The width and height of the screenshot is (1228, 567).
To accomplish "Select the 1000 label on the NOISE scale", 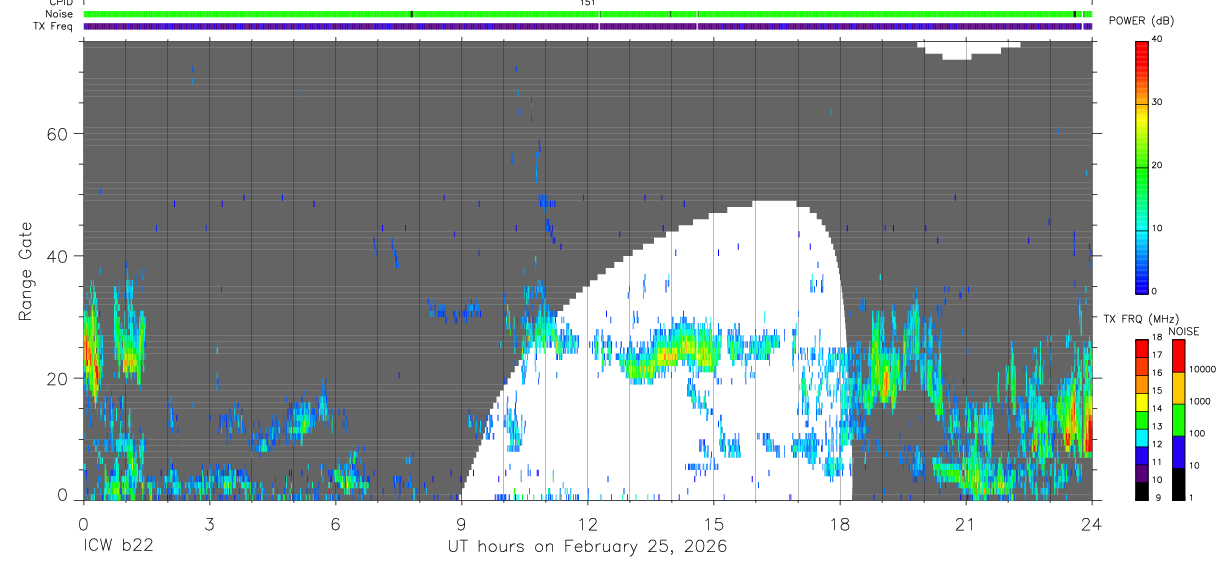I will (1200, 401).
